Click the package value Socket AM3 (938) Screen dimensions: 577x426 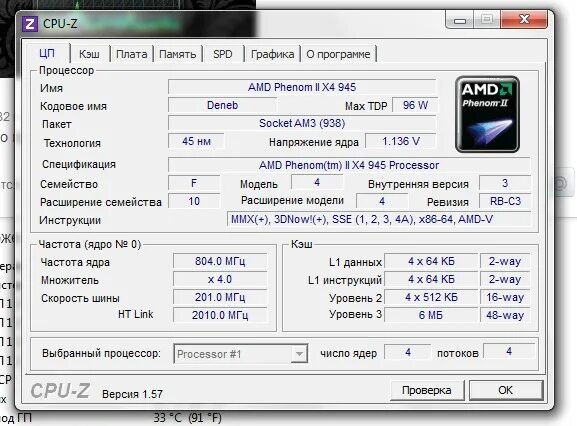(x=302, y=123)
